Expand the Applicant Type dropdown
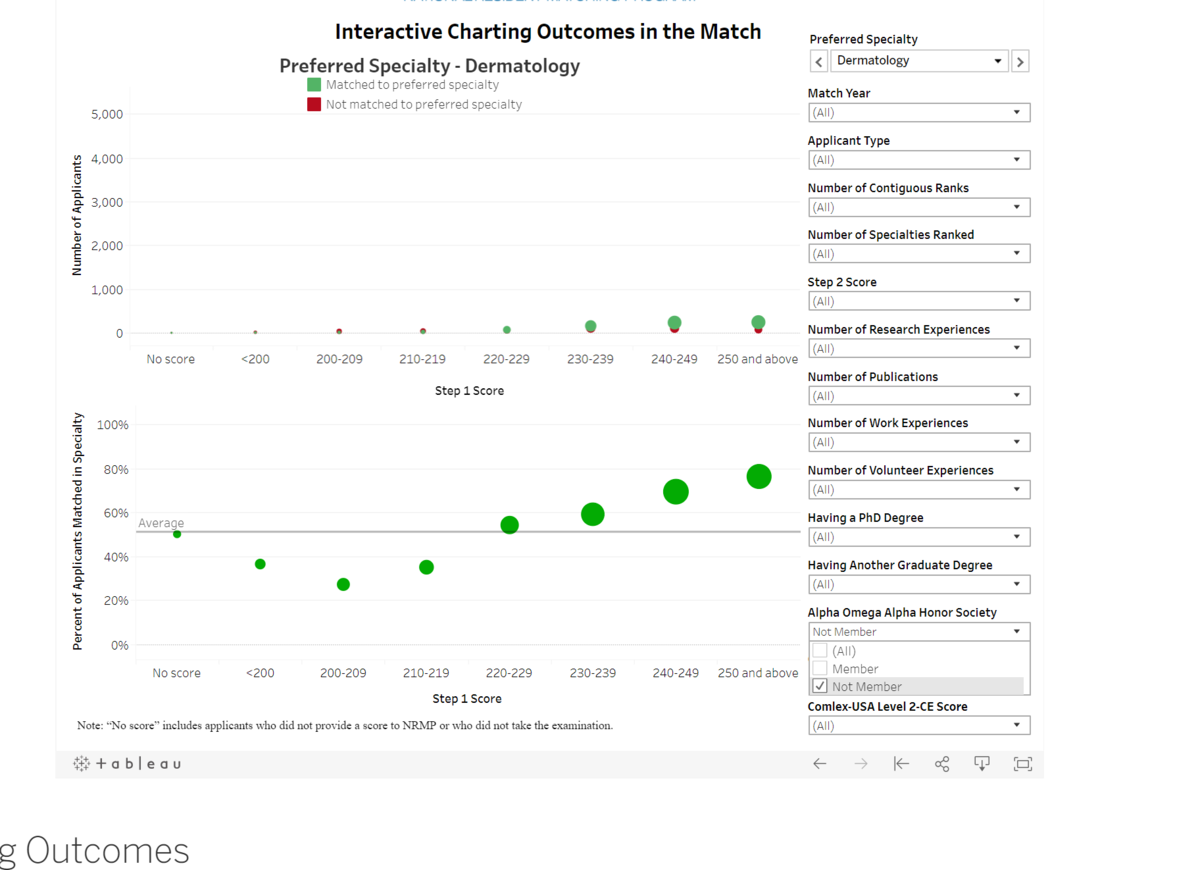 pos(918,160)
